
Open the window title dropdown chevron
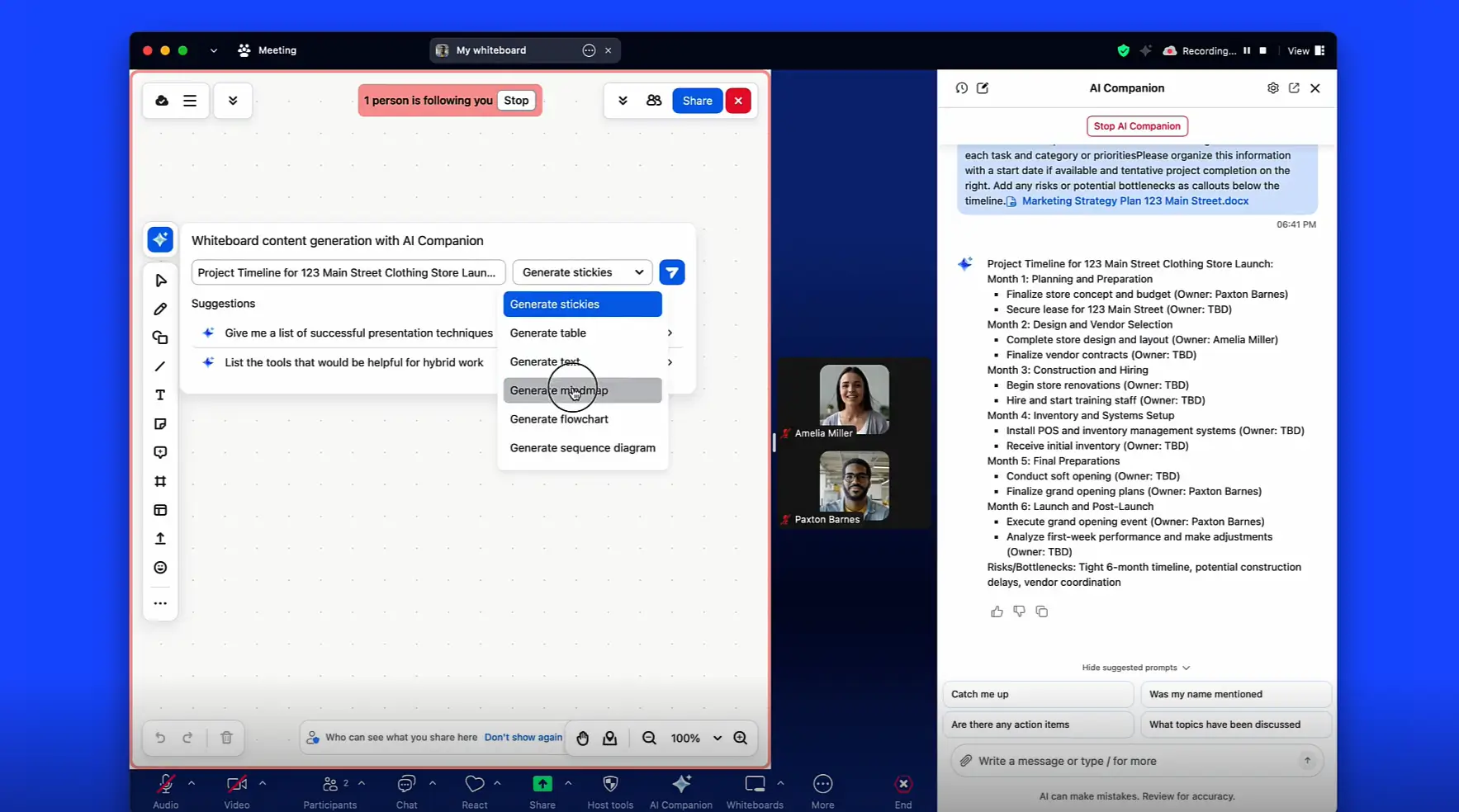[214, 50]
